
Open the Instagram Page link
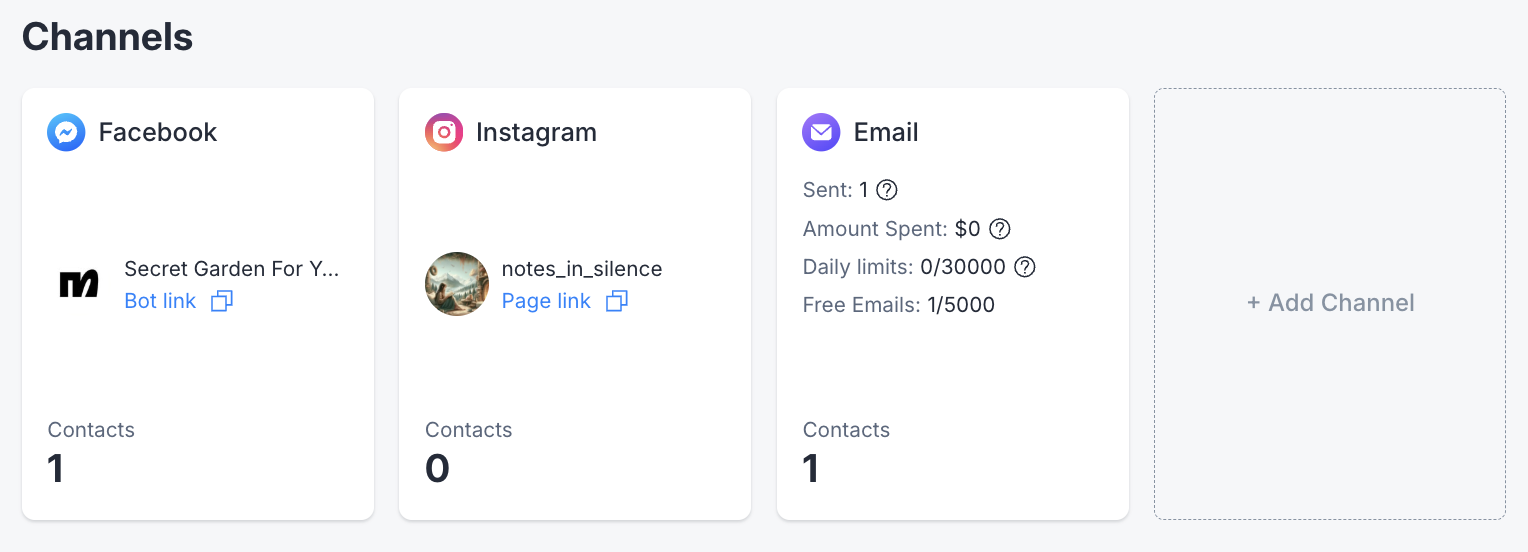click(x=546, y=301)
